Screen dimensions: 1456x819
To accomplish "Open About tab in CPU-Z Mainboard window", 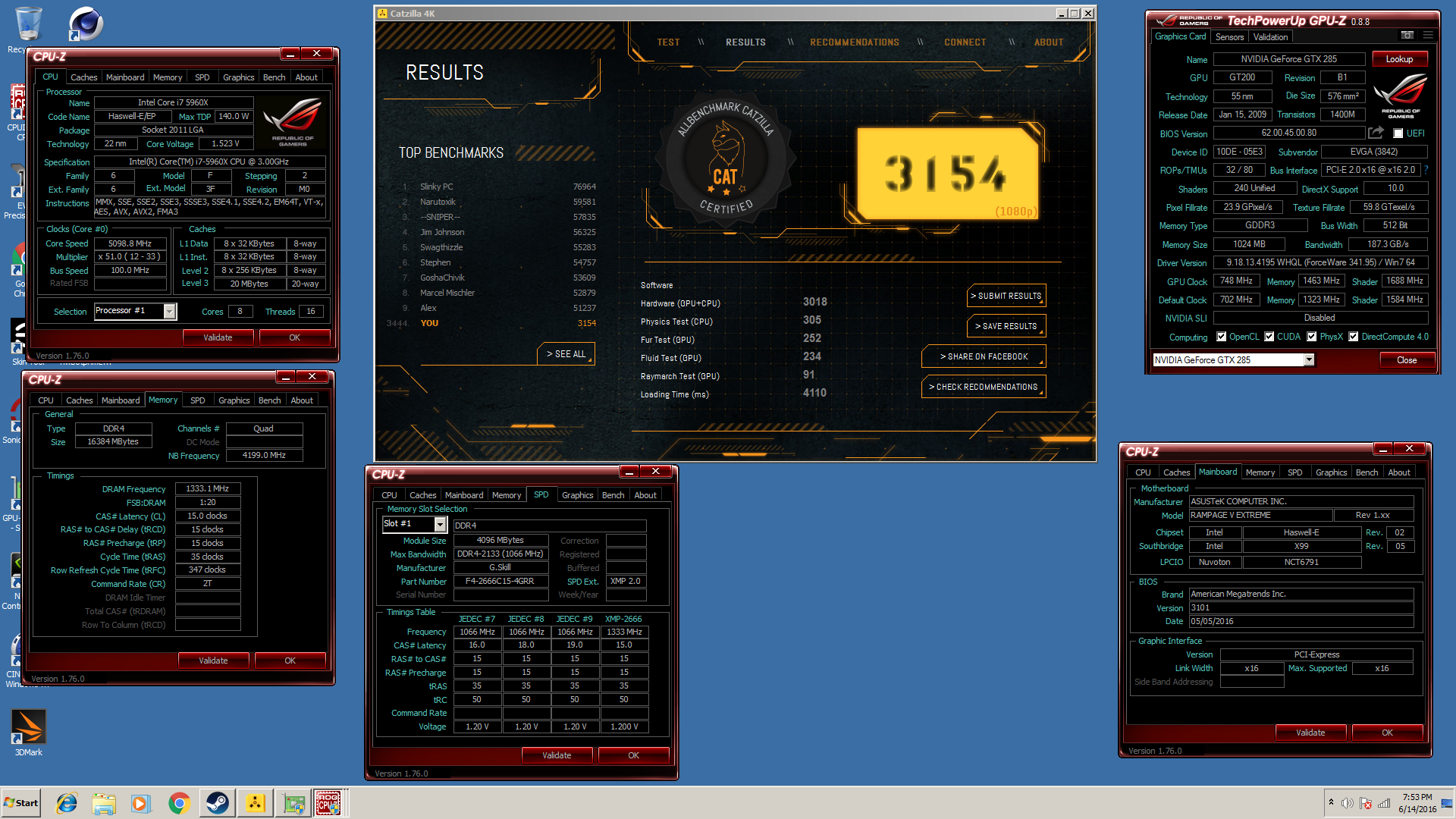I will (1398, 472).
